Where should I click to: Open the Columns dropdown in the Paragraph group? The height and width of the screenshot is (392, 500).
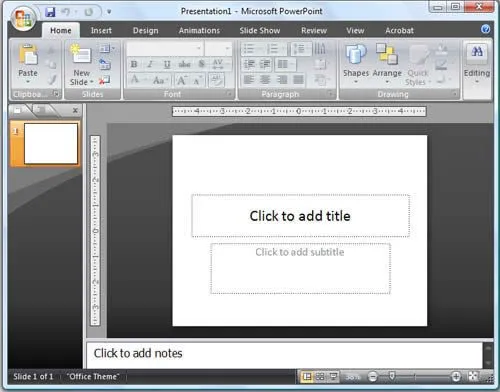coord(285,64)
